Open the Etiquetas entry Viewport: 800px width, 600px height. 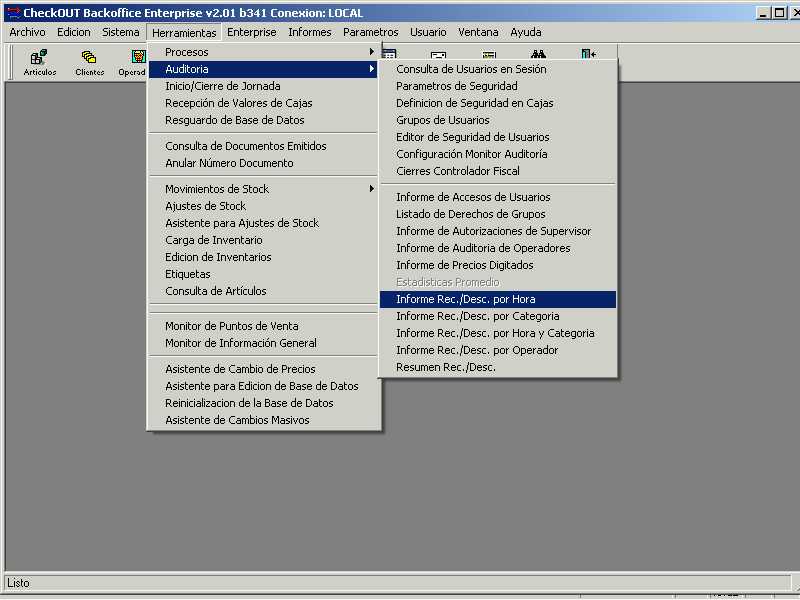point(263,274)
